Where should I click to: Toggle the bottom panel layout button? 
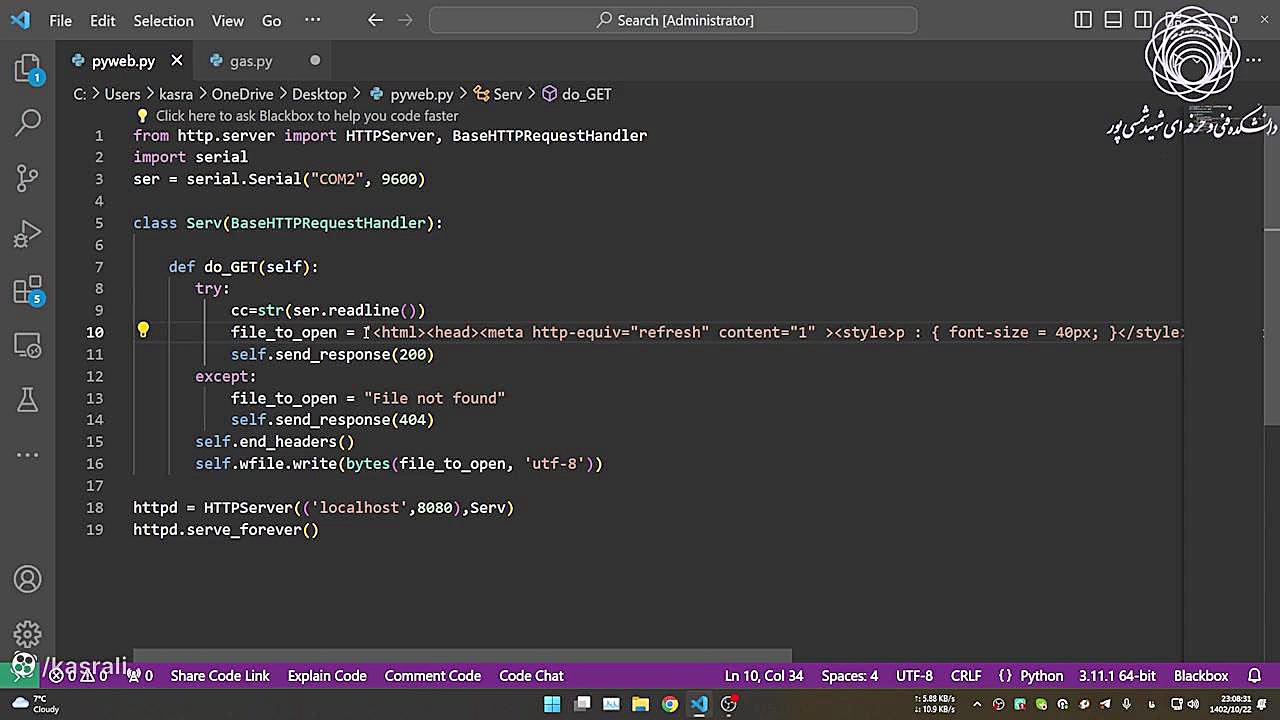[1113, 20]
